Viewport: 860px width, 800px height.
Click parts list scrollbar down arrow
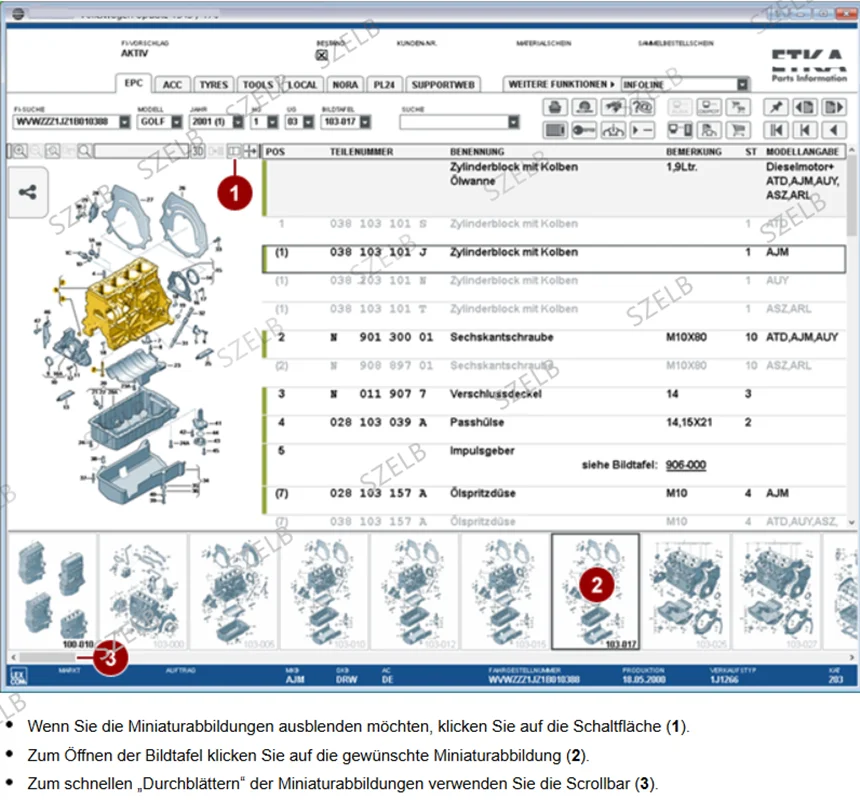851,523
